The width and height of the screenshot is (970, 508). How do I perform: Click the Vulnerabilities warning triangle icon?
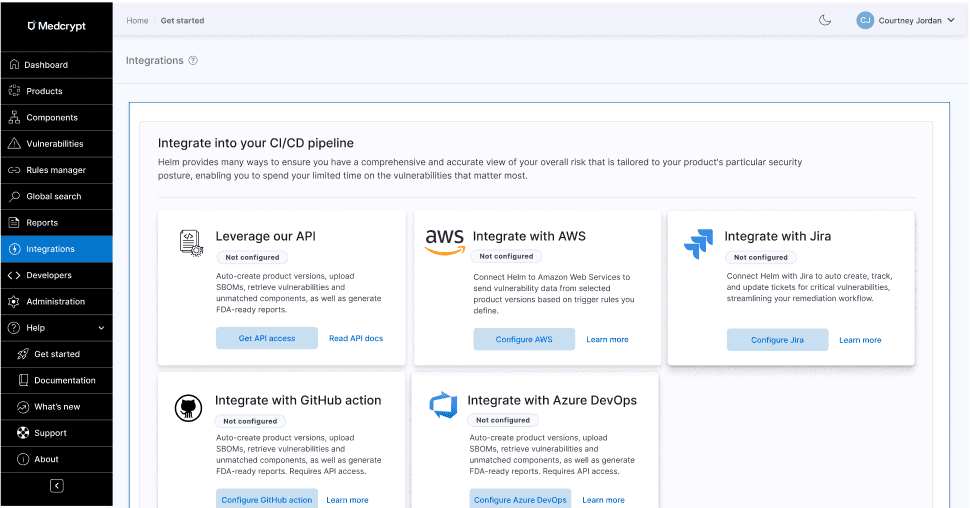coord(14,144)
